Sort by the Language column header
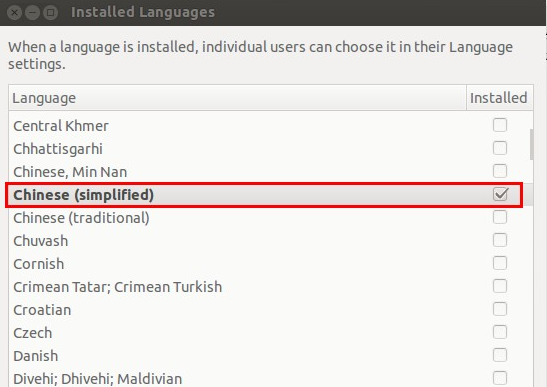The image size is (547, 387). 238,98
